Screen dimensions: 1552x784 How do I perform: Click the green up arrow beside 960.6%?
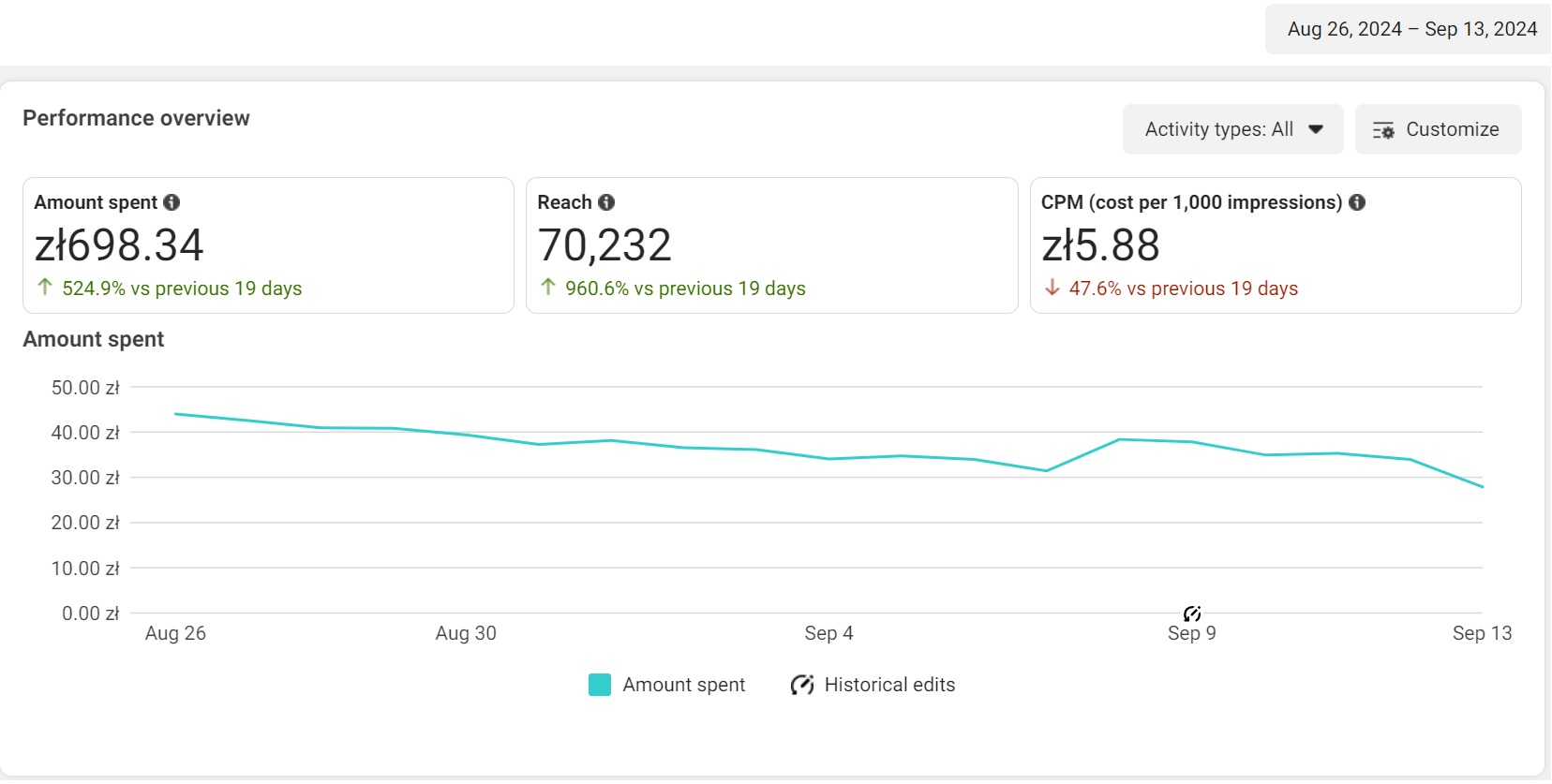click(548, 287)
